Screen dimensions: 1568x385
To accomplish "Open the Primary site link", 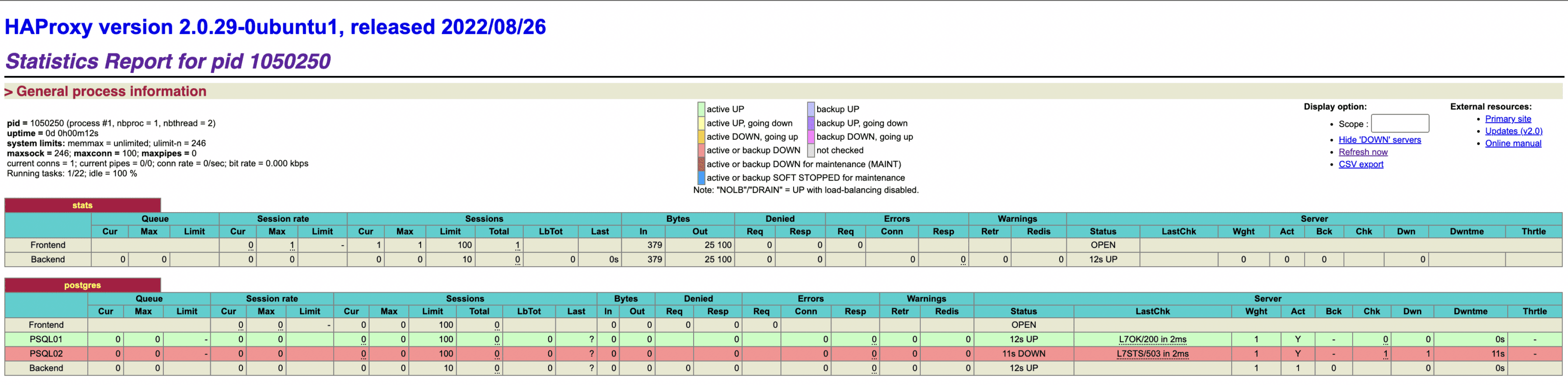I will [1507, 119].
